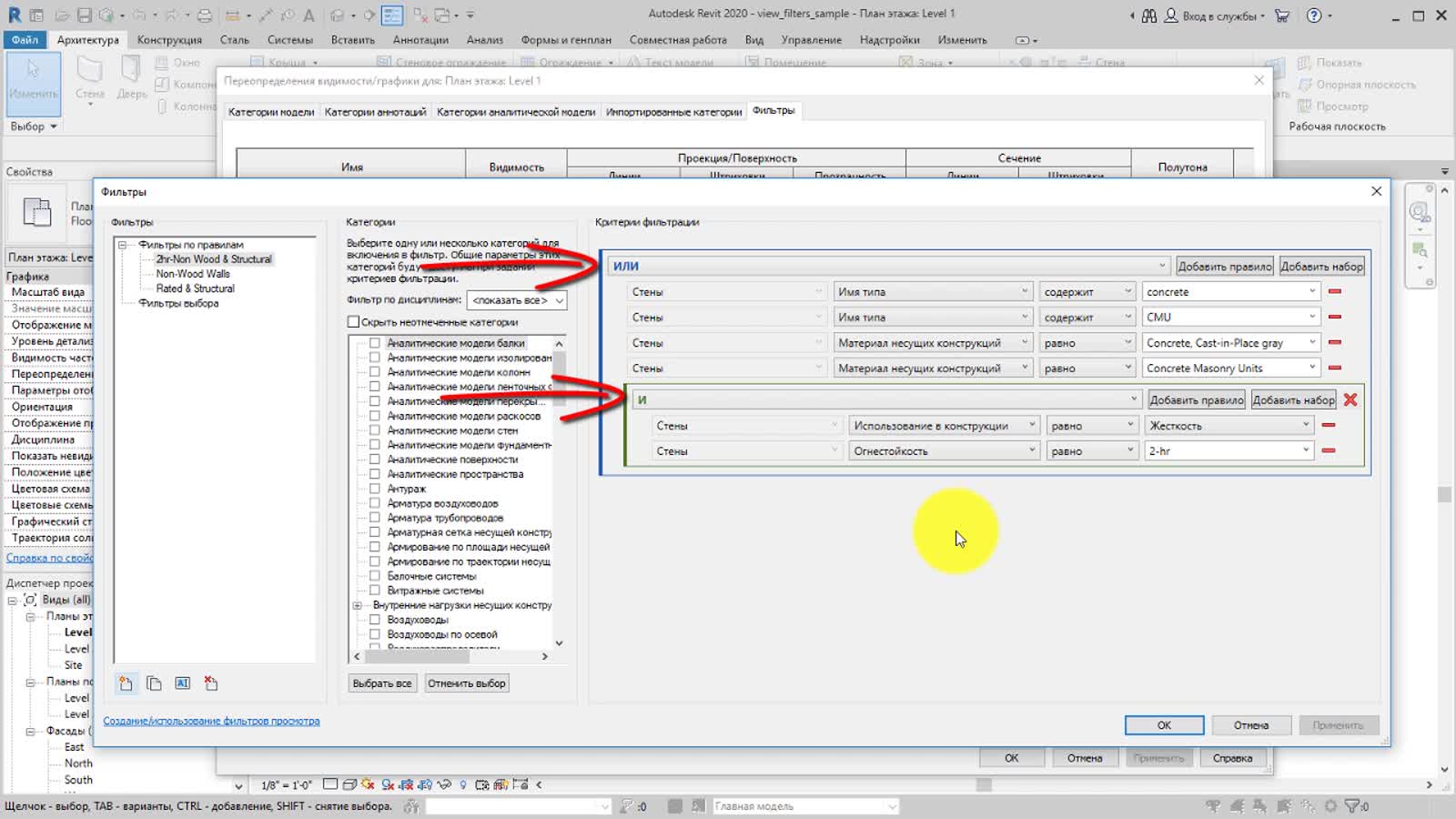Click the category list vertical scrollbar
1456x819 pixels.
(559, 492)
